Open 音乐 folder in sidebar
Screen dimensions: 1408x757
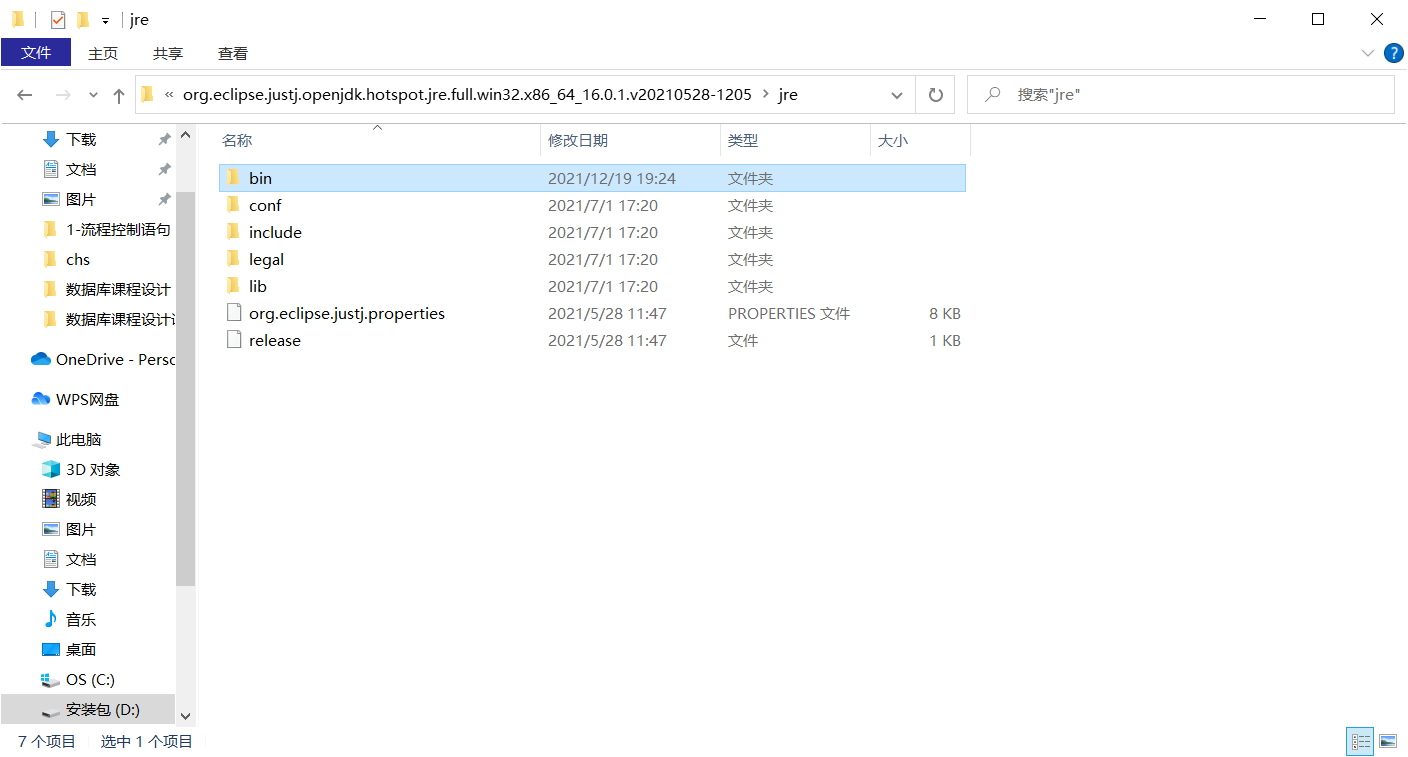click(69, 619)
